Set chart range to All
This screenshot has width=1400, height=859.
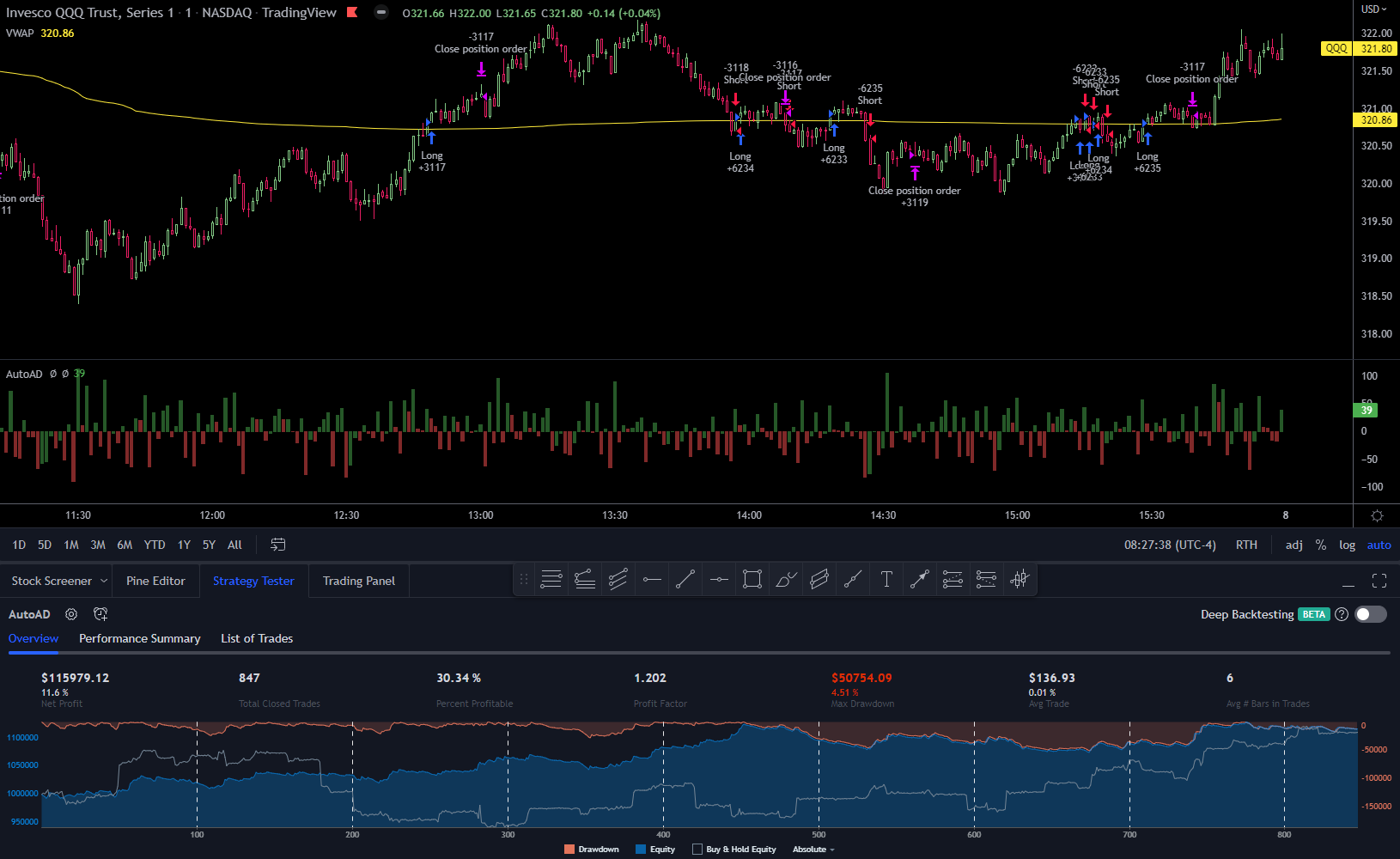(234, 545)
